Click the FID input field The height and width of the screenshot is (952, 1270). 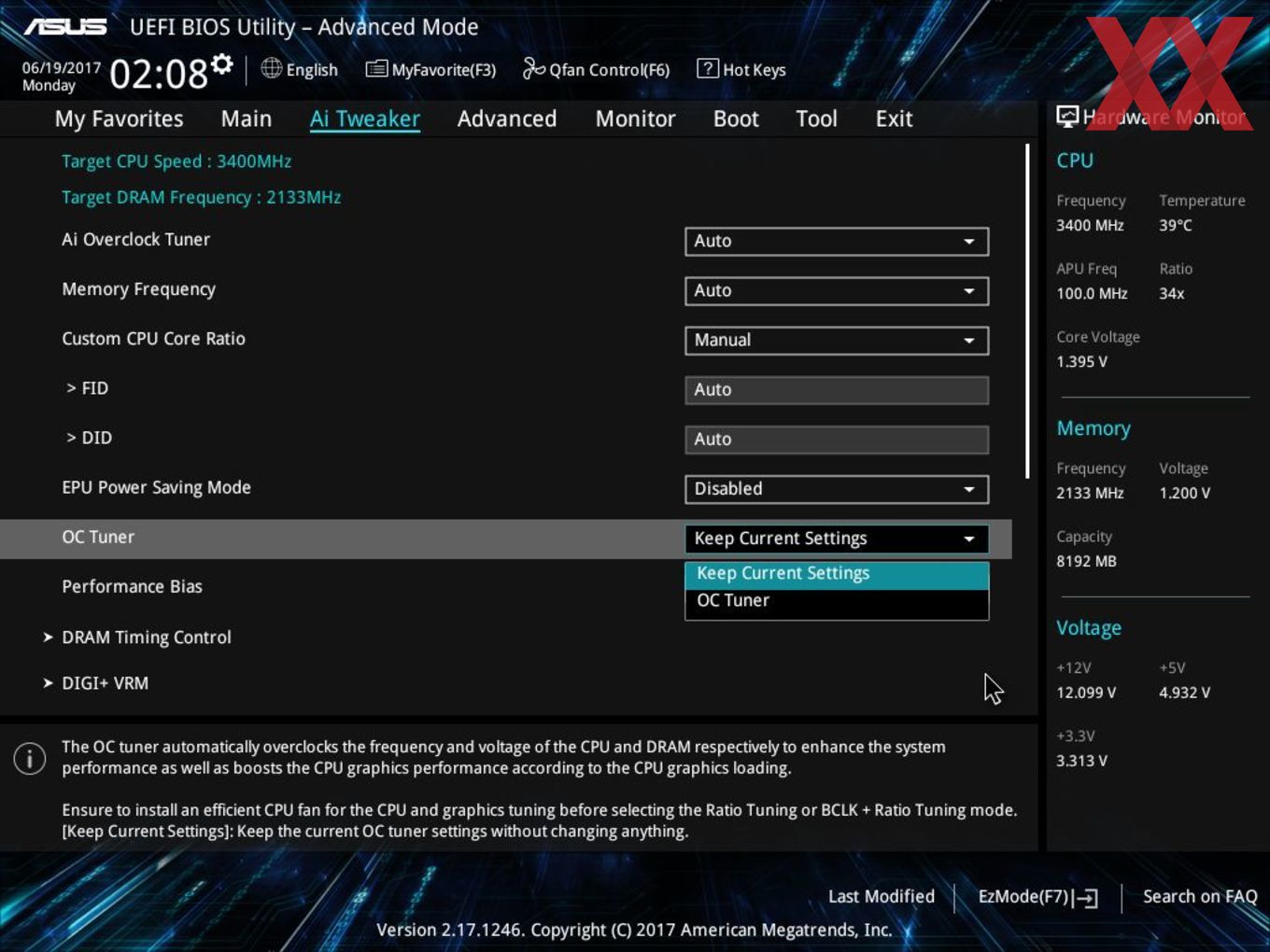[x=837, y=389]
